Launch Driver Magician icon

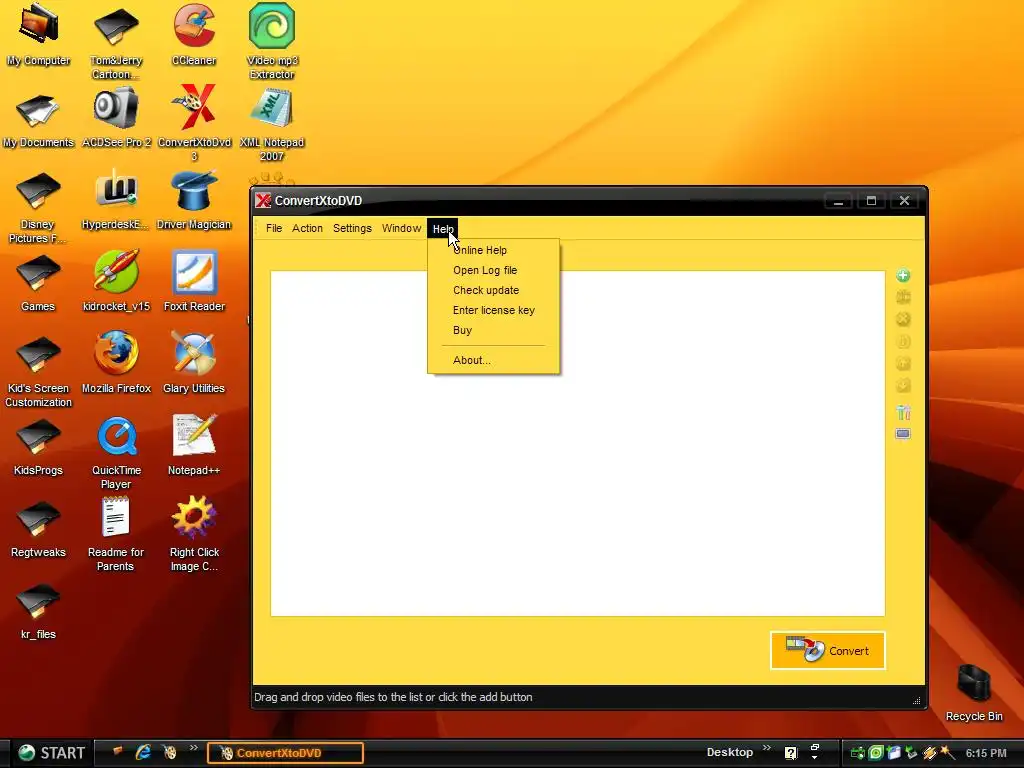point(194,199)
